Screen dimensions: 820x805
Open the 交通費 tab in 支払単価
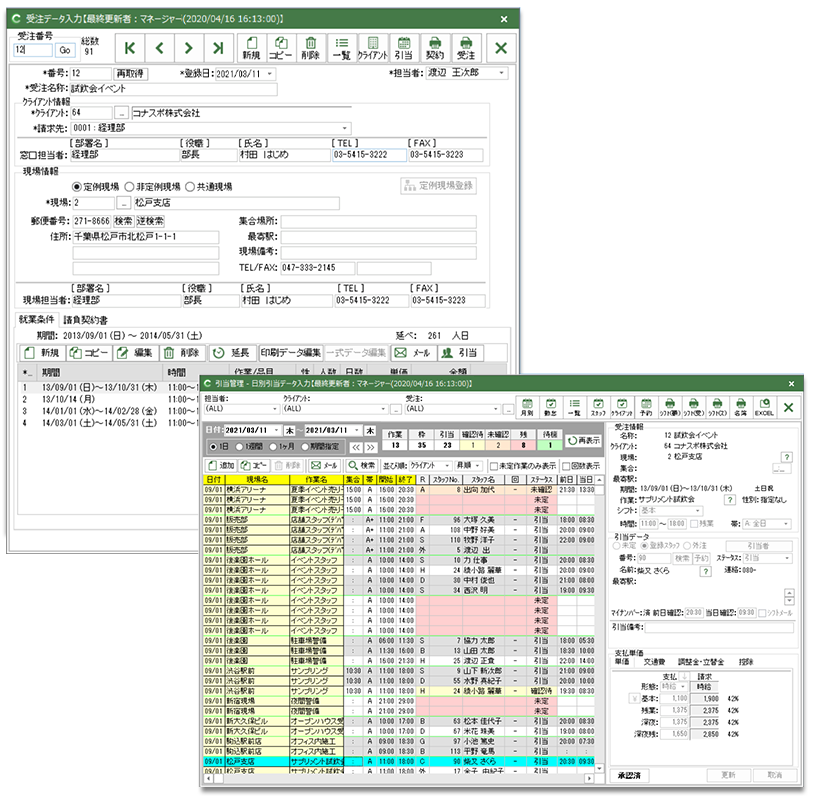pyautogui.click(x=654, y=661)
